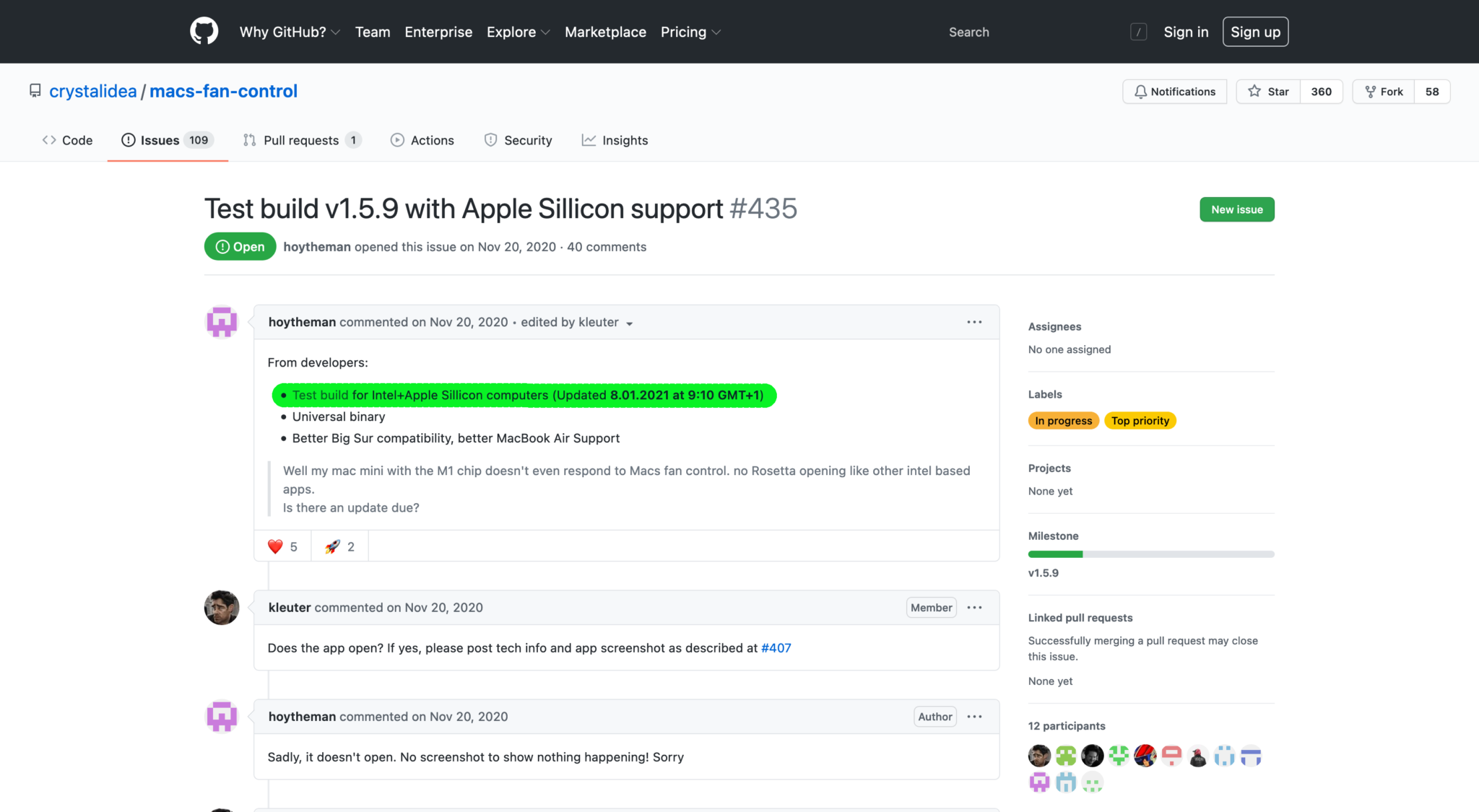This screenshot has width=1479, height=812.
Task: Click the GitHub octocat logo
Action: tap(204, 31)
